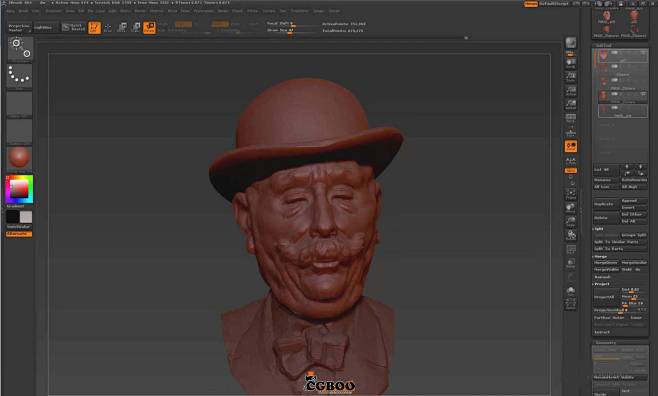Screen dimensions: 658x396
Task: Toggle the Rgb button
Action: click(183, 24)
